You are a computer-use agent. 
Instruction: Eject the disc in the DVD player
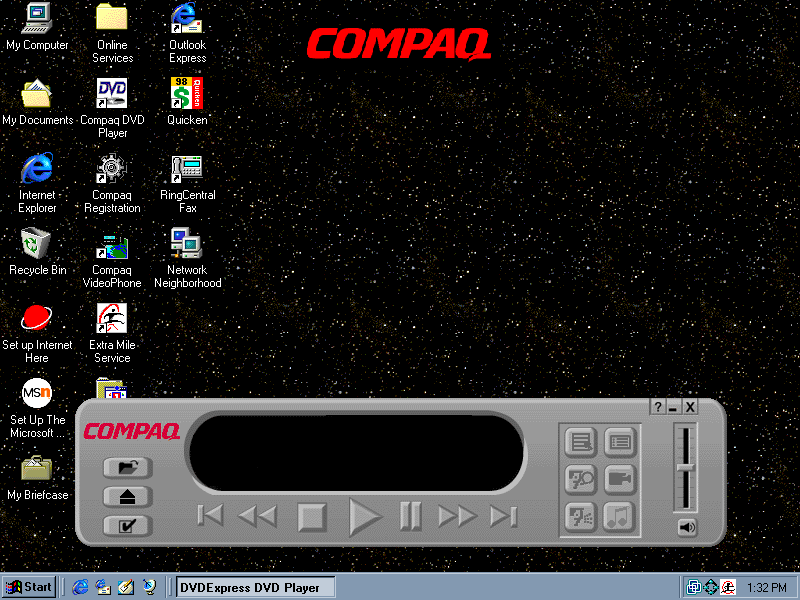128,496
